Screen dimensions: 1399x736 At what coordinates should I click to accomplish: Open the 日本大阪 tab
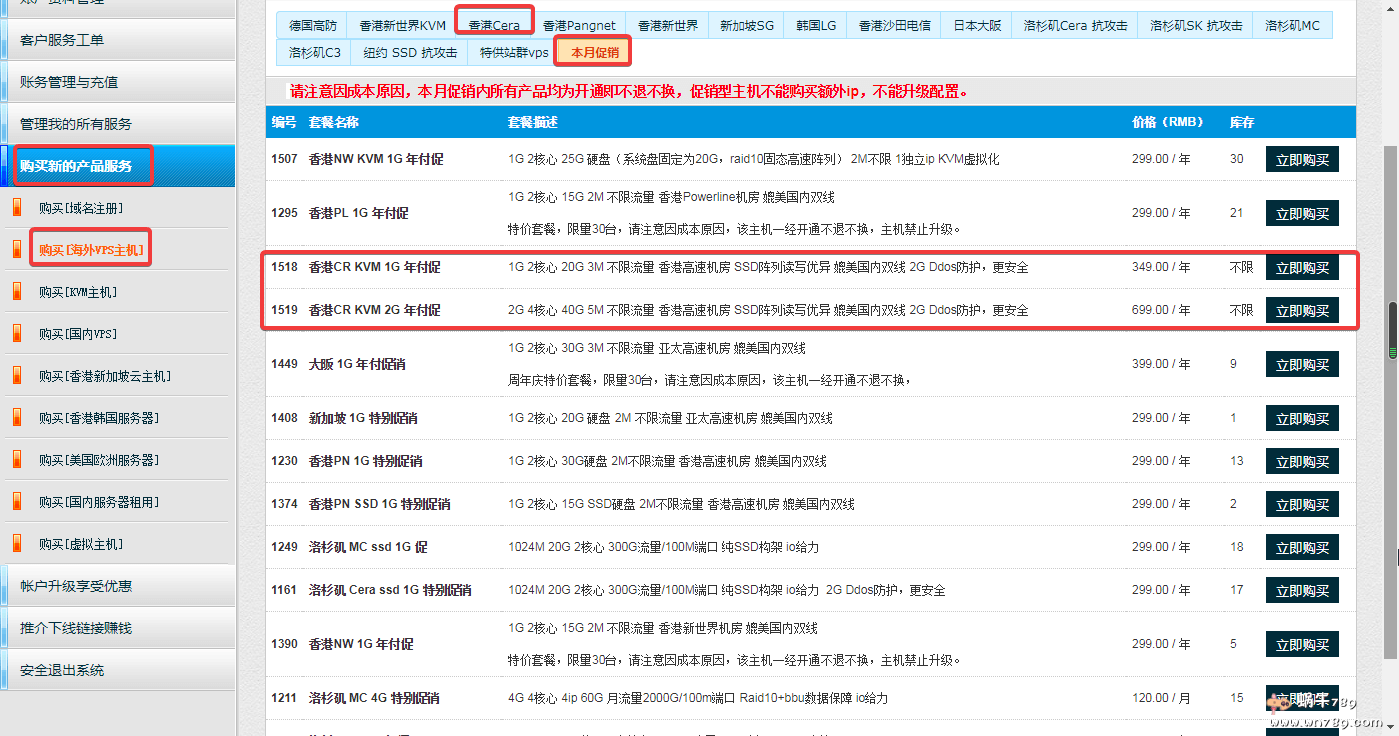click(x=975, y=25)
